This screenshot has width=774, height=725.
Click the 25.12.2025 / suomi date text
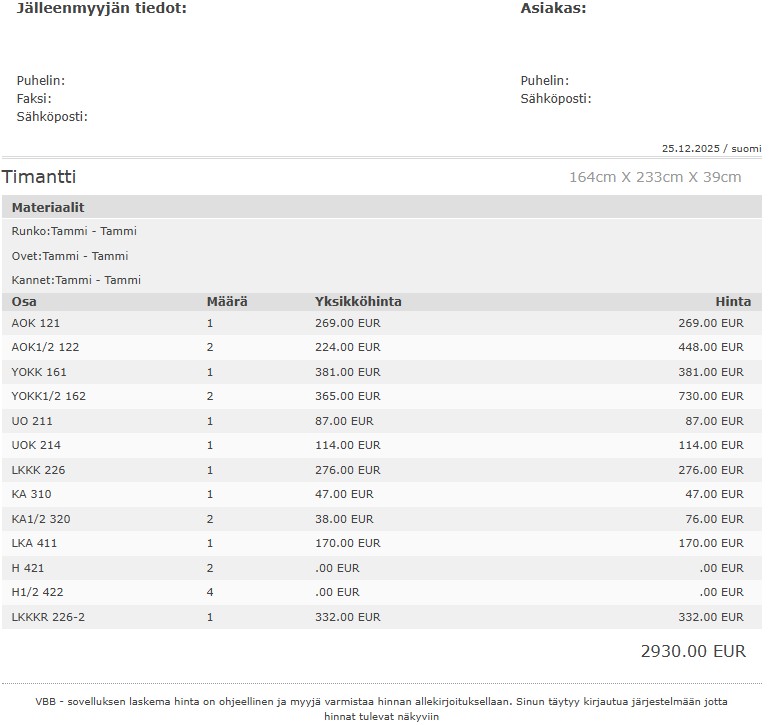point(711,149)
